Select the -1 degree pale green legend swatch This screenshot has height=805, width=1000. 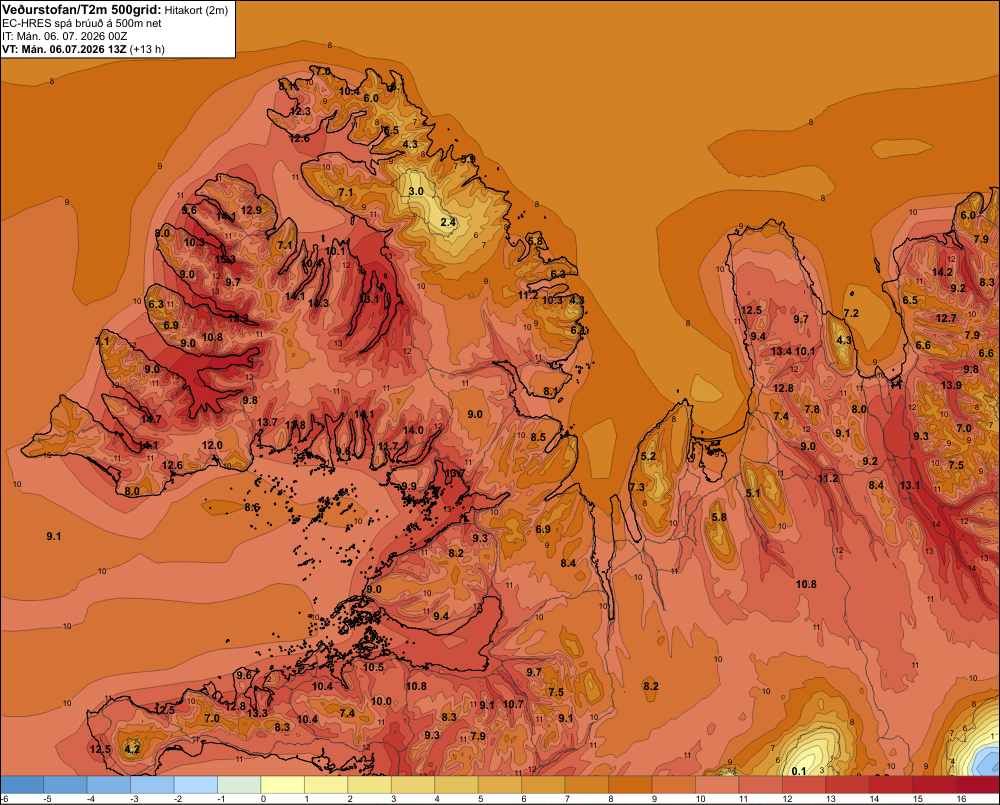(x=239, y=785)
